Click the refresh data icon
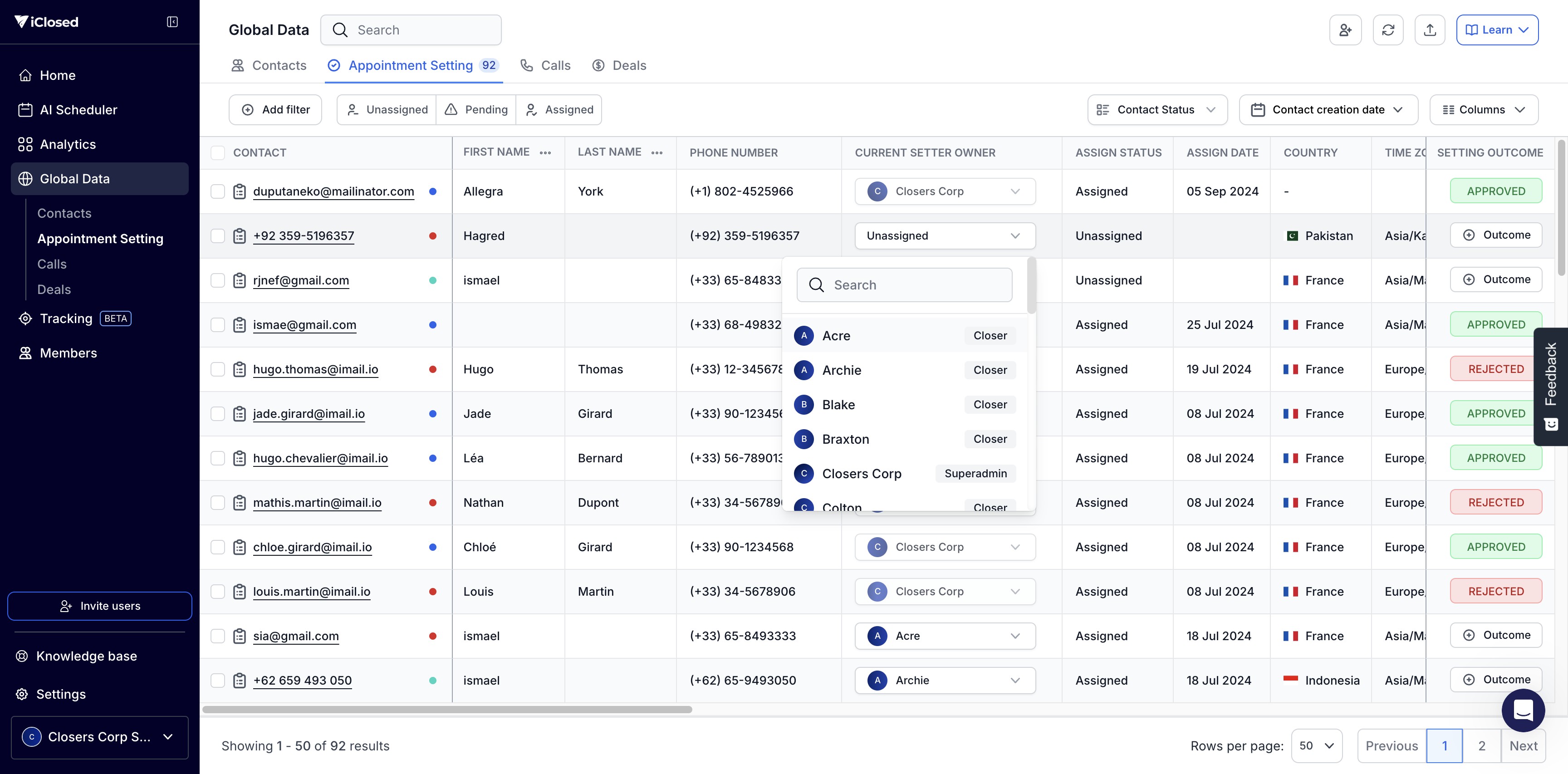 click(1388, 30)
